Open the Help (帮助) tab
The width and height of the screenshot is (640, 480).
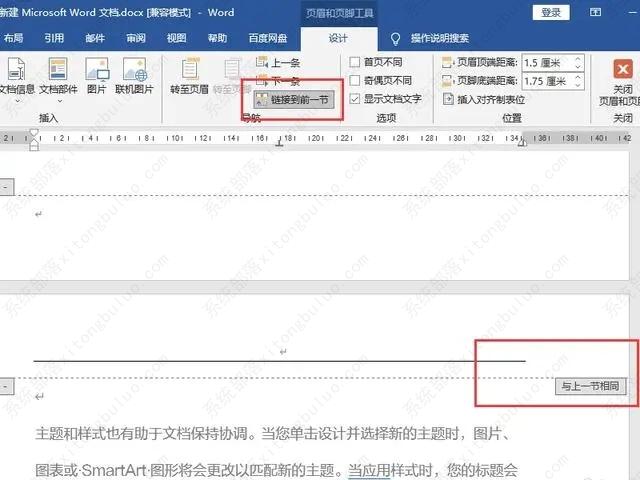pos(217,38)
